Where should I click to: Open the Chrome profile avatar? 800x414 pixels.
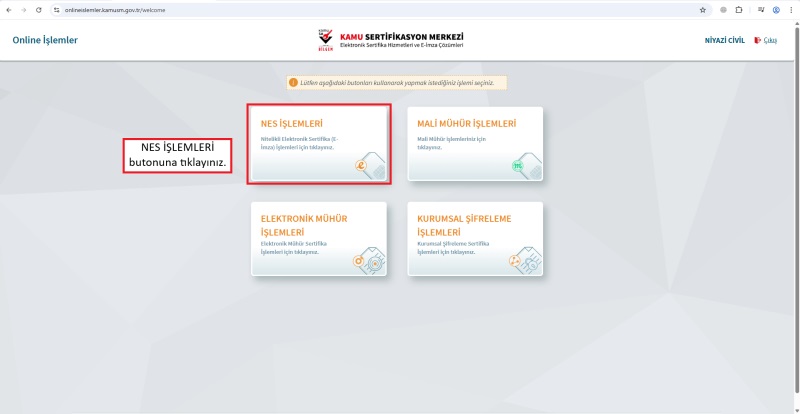point(775,9)
